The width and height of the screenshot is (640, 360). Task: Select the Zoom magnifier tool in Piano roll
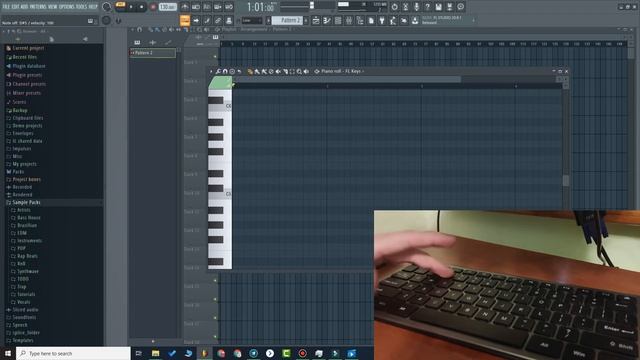299,71
